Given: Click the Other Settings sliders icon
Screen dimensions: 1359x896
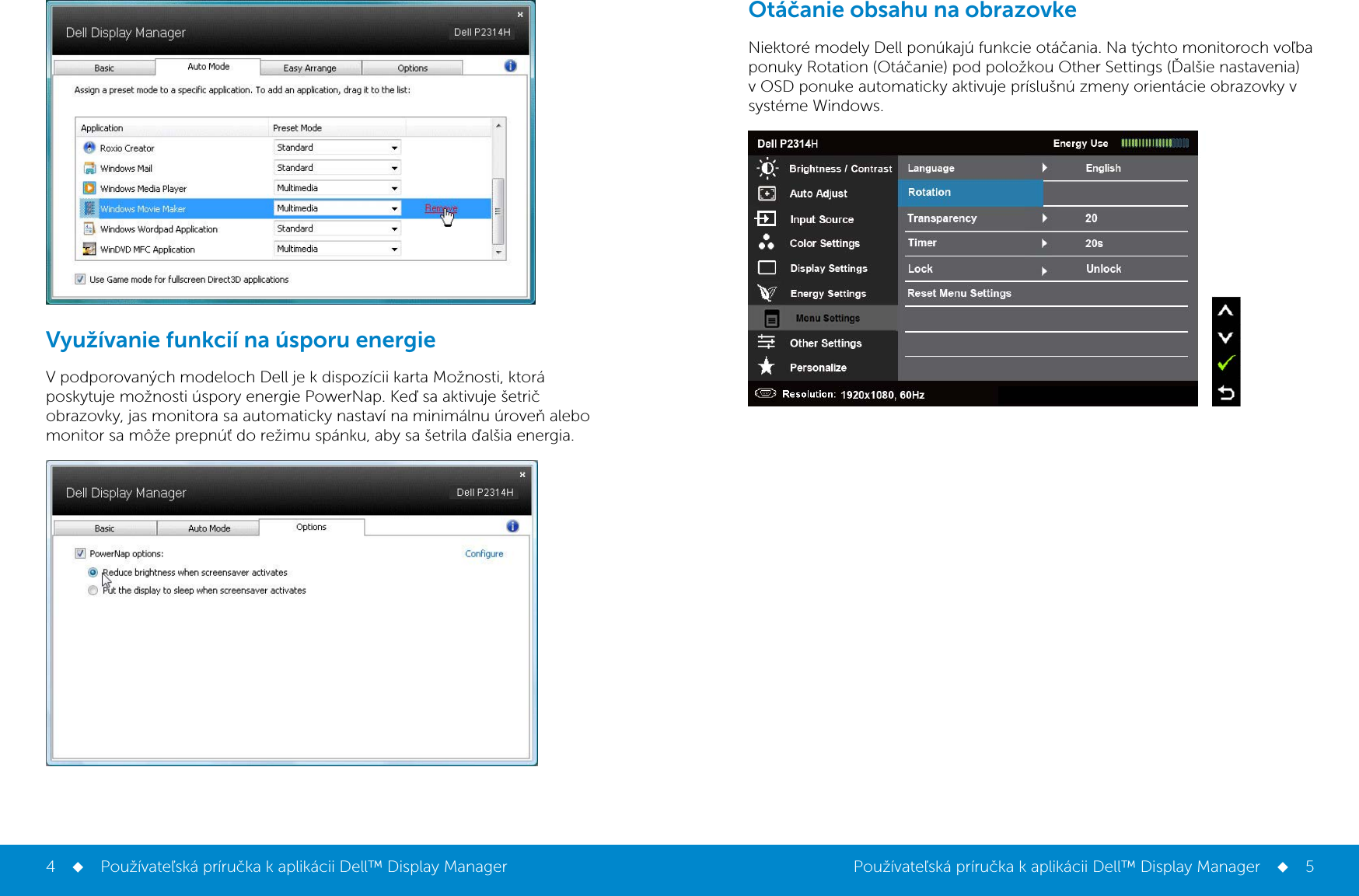Looking at the screenshot, I should pos(767,342).
